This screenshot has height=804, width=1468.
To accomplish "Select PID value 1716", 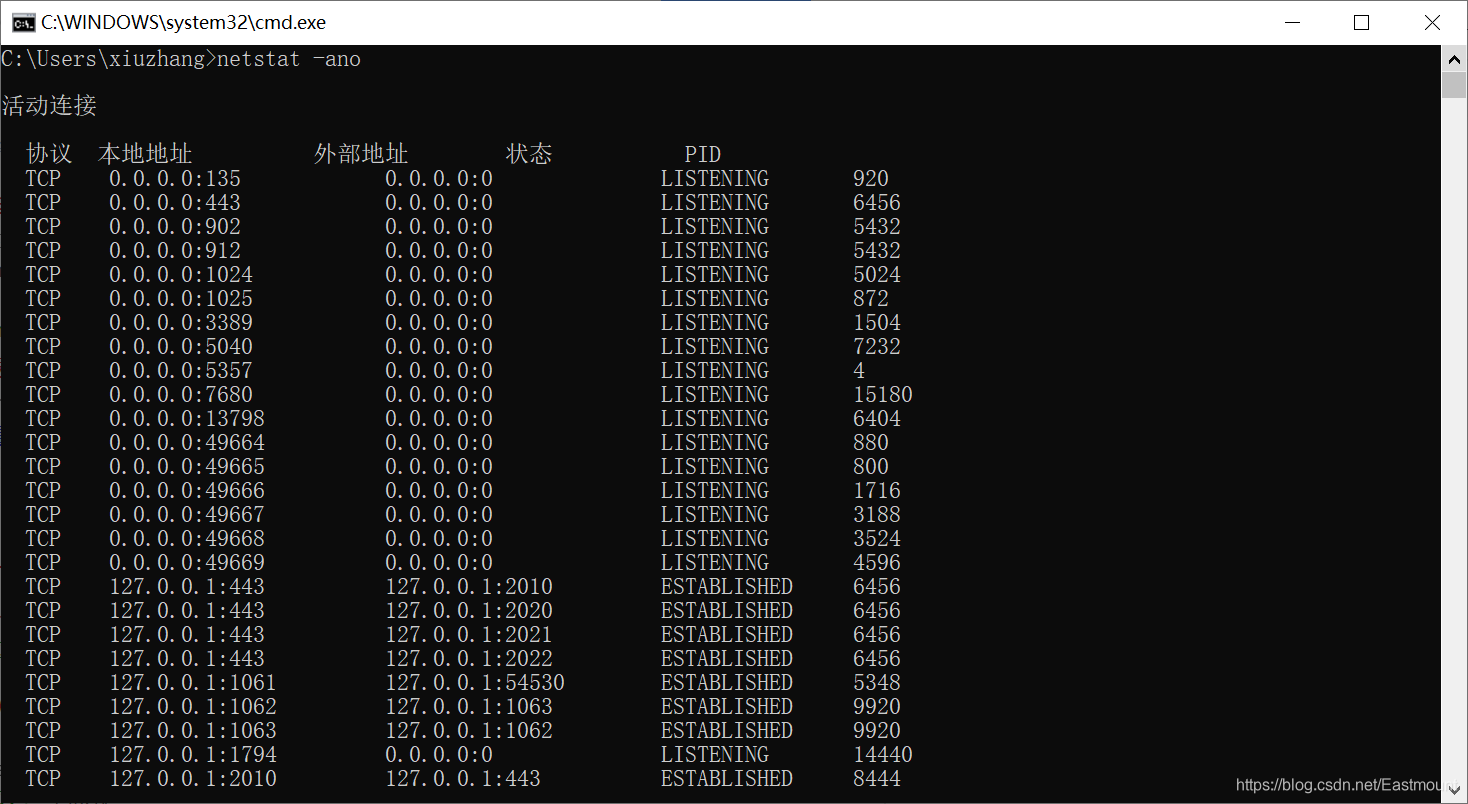I will tap(877, 491).
